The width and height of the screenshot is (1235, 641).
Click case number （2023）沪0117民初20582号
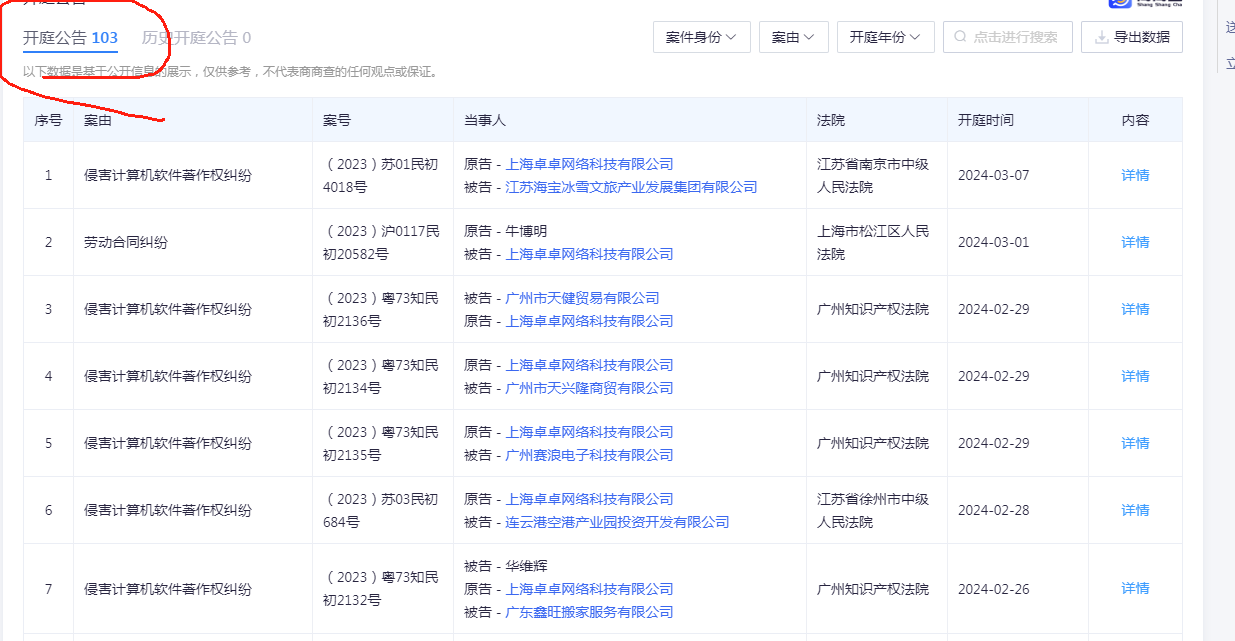coord(382,242)
